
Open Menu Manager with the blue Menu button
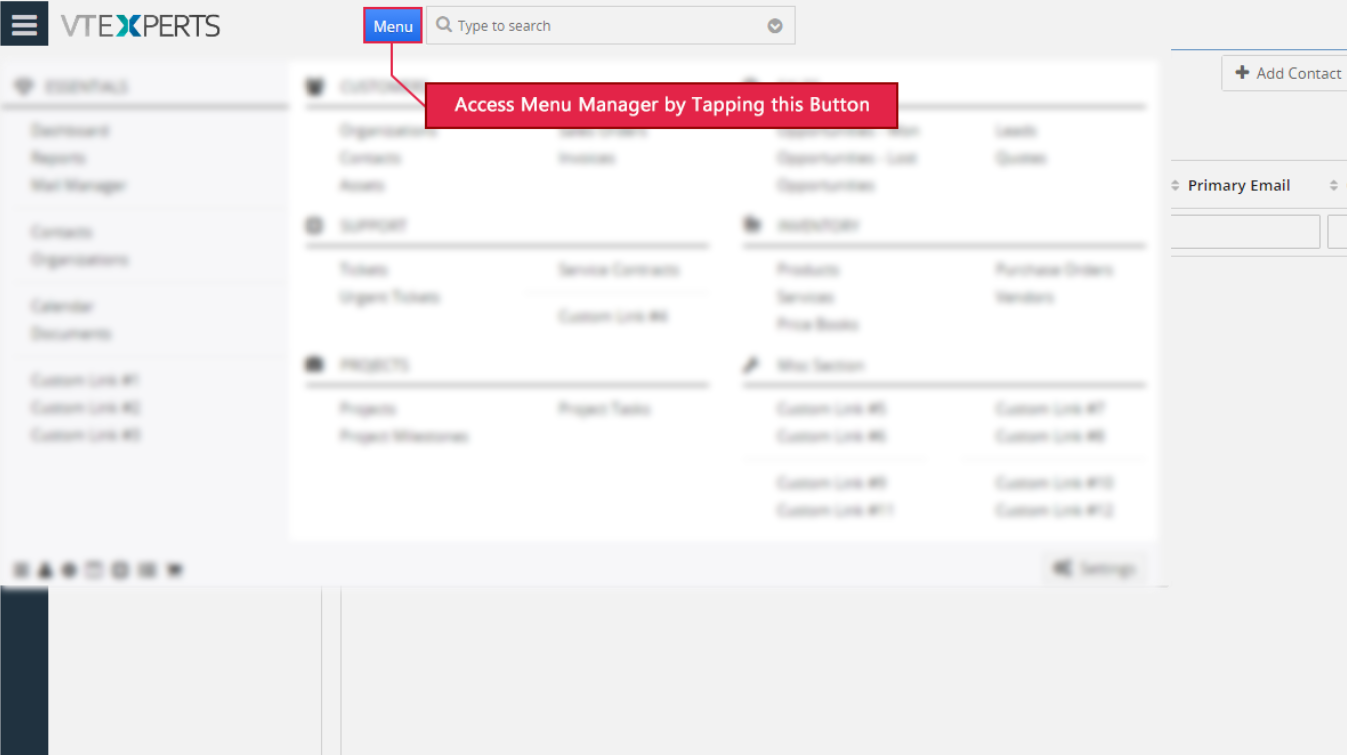click(393, 26)
